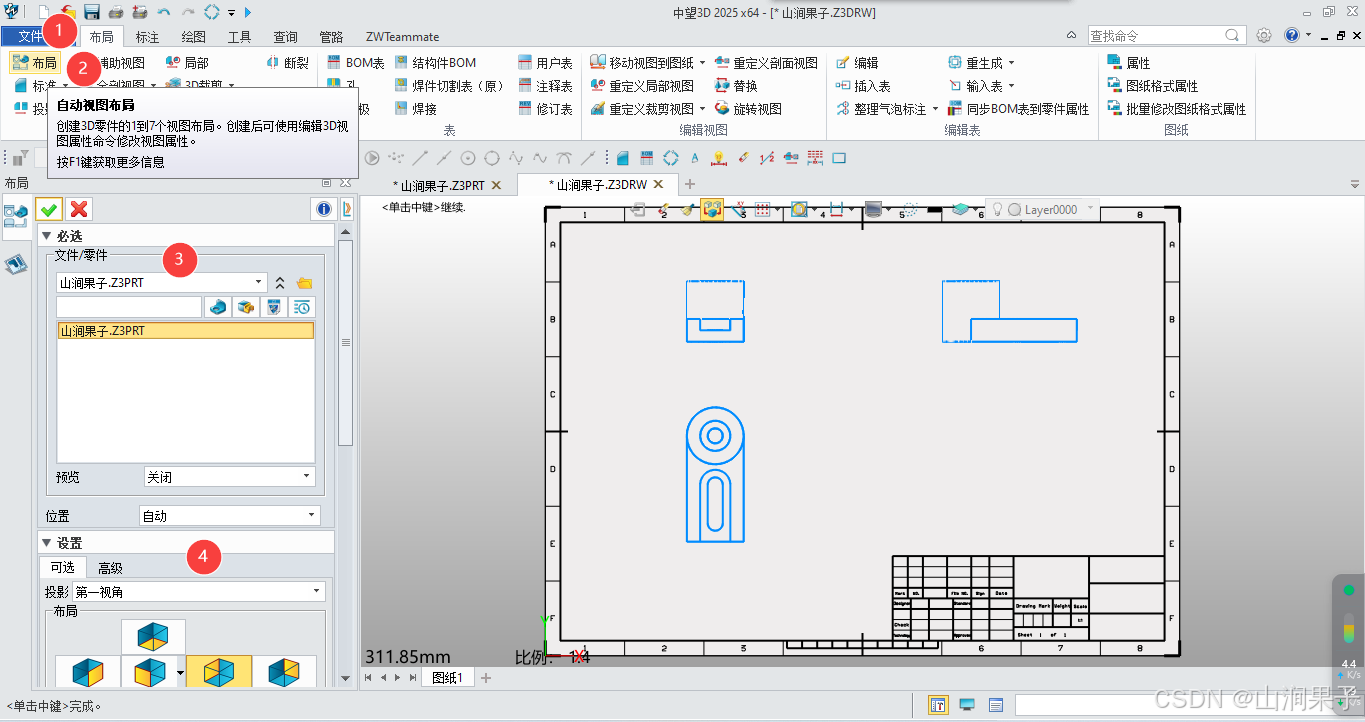Click 同步BOM表到零件属性 tool
Image resolution: width=1365 pixels, height=722 pixels.
pyautogui.click(x=1018, y=109)
